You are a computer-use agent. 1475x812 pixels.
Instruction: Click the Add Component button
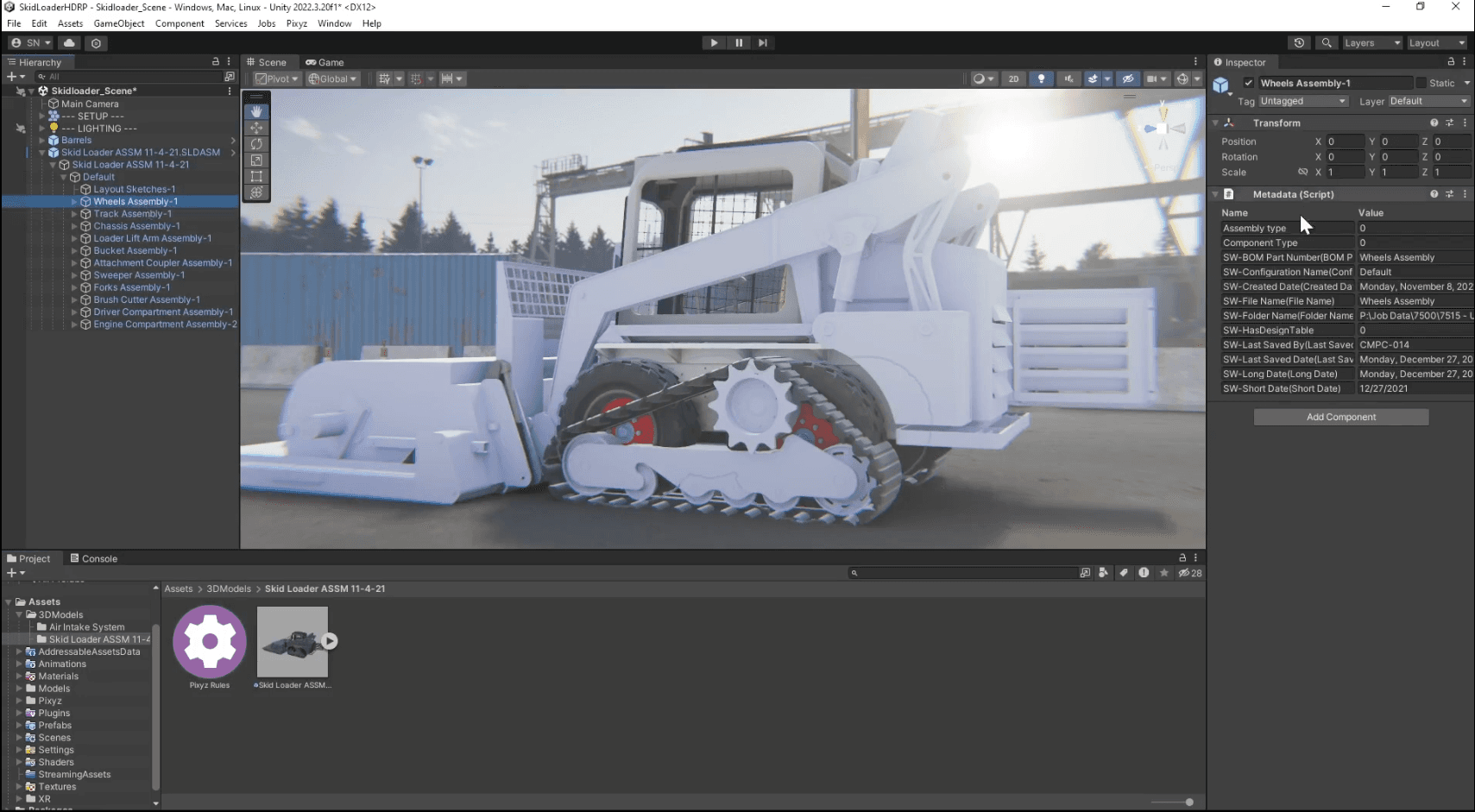pyautogui.click(x=1340, y=417)
